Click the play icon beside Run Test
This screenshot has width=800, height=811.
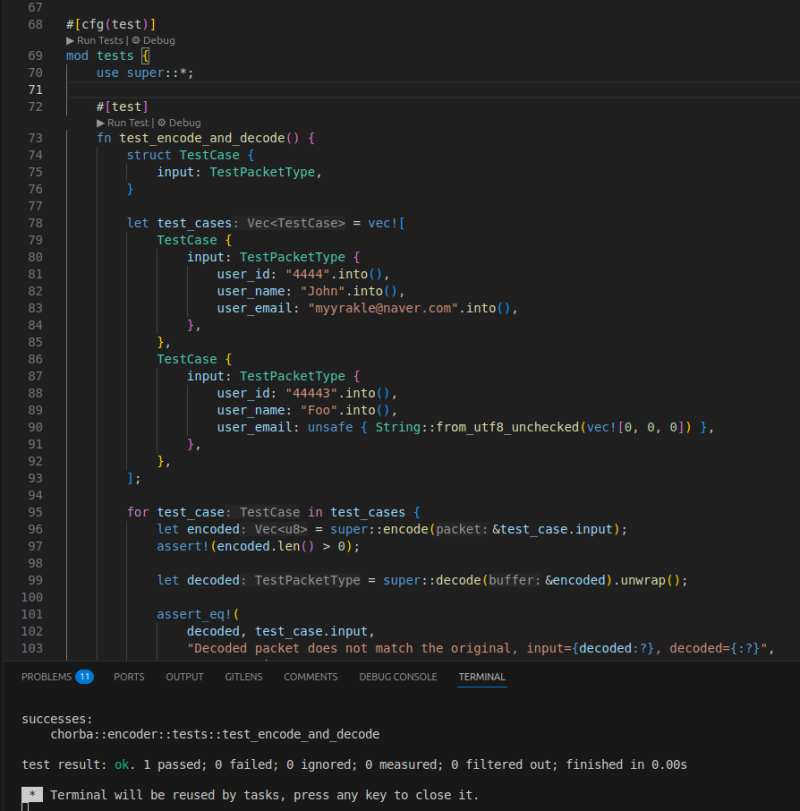pos(101,122)
